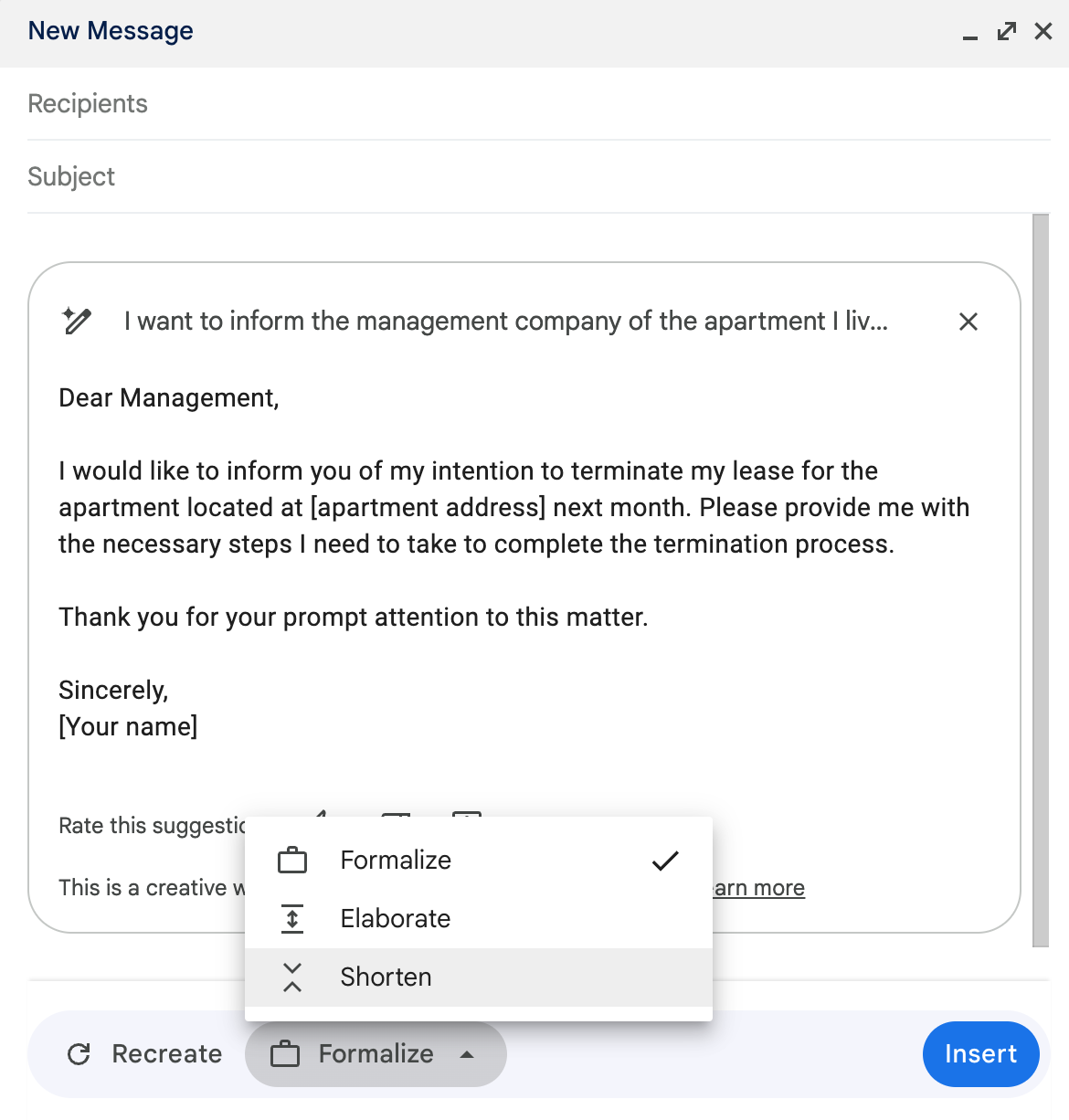Open the compose window in full screen
Viewport: 1069px width, 1120px height.
pyautogui.click(x=1007, y=32)
